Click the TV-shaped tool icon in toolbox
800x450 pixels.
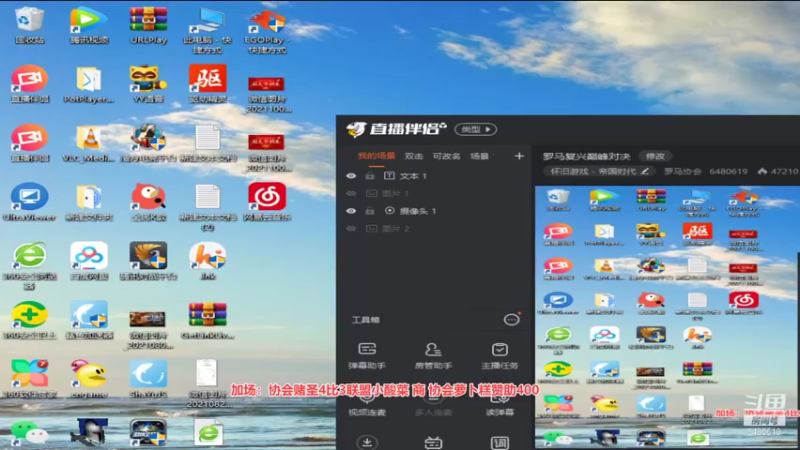[x=433, y=442]
